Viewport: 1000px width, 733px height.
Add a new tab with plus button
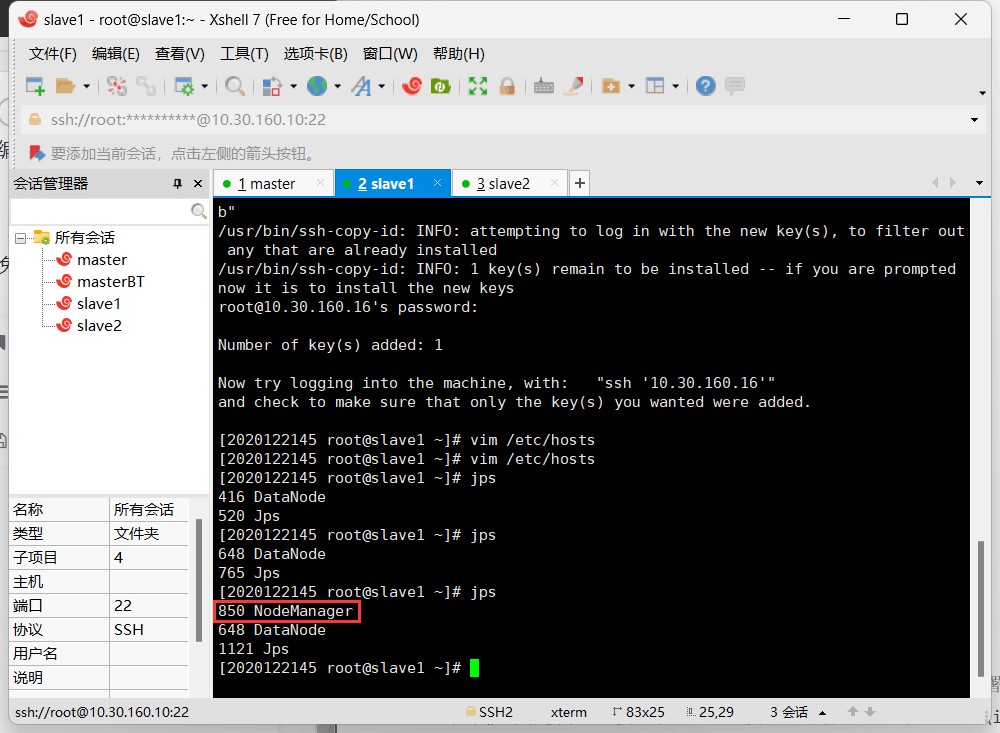579,183
